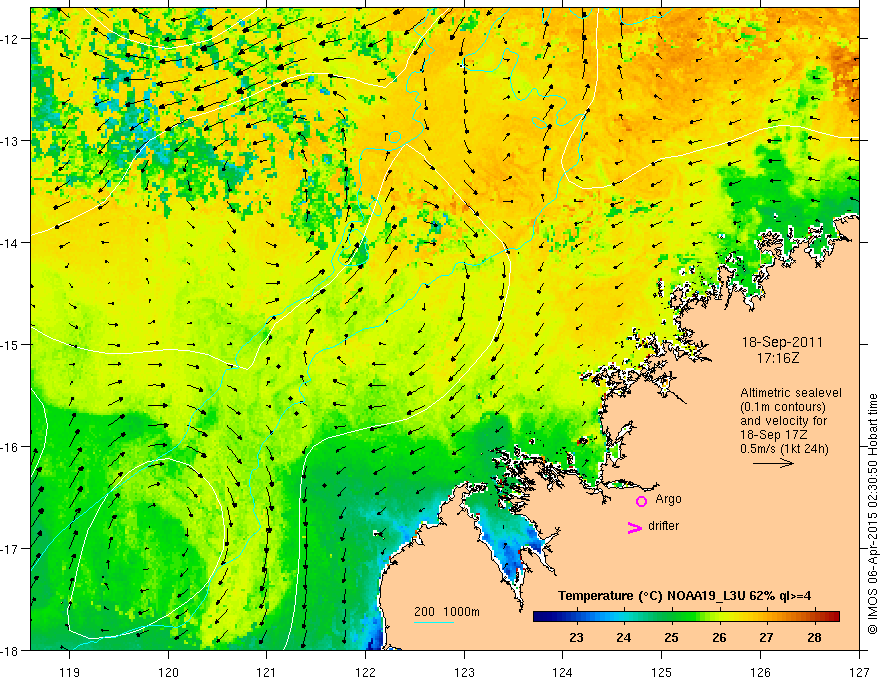This screenshot has height=680, width=880.
Task: Click the color bar value 27
Action: pyautogui.click(x=766, y=637)
